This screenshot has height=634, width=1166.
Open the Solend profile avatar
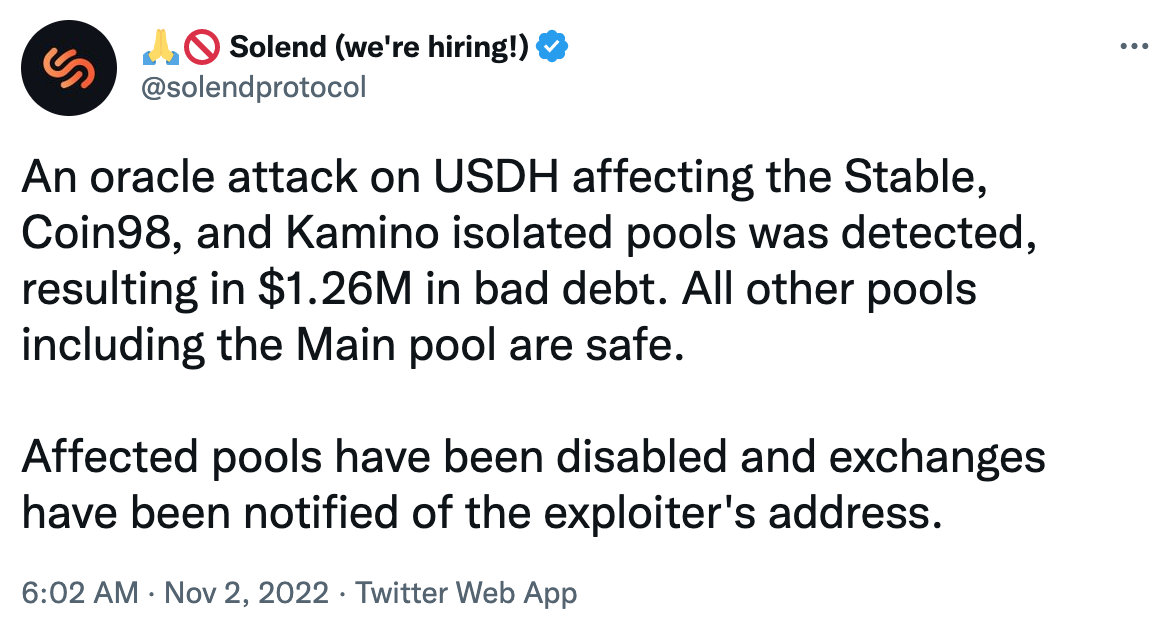click(68, 68)
